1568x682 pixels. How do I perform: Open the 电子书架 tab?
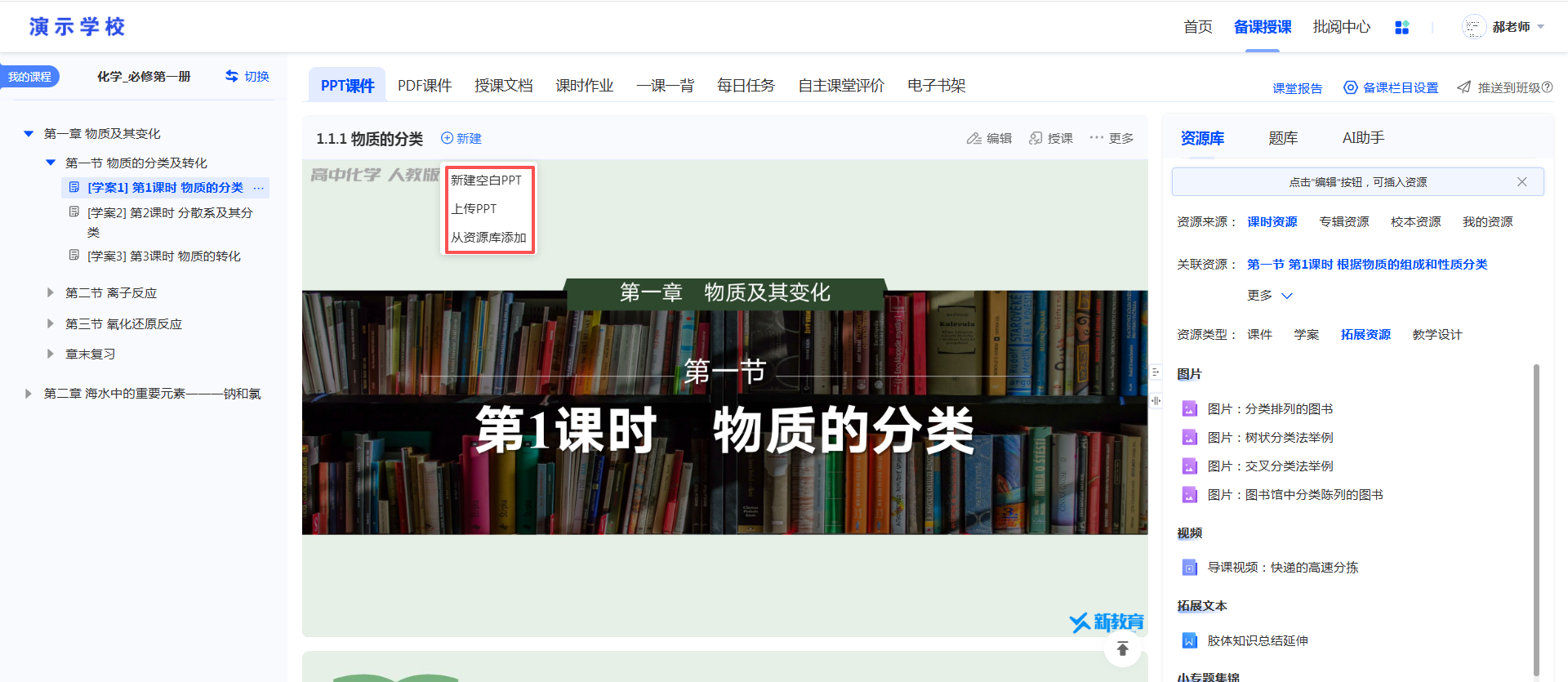tap(937, 86)
